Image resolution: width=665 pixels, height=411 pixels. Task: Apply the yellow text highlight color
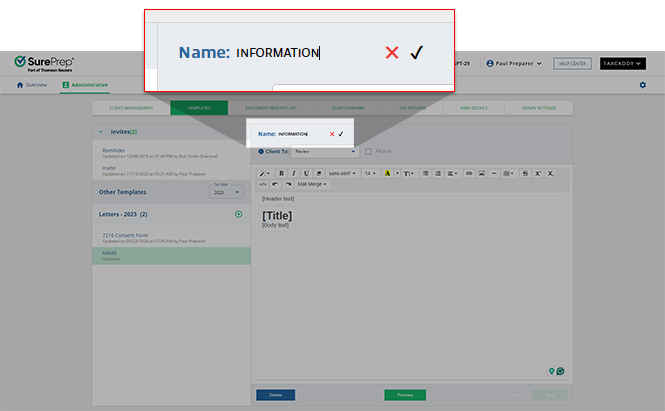(x=387, y=173)
